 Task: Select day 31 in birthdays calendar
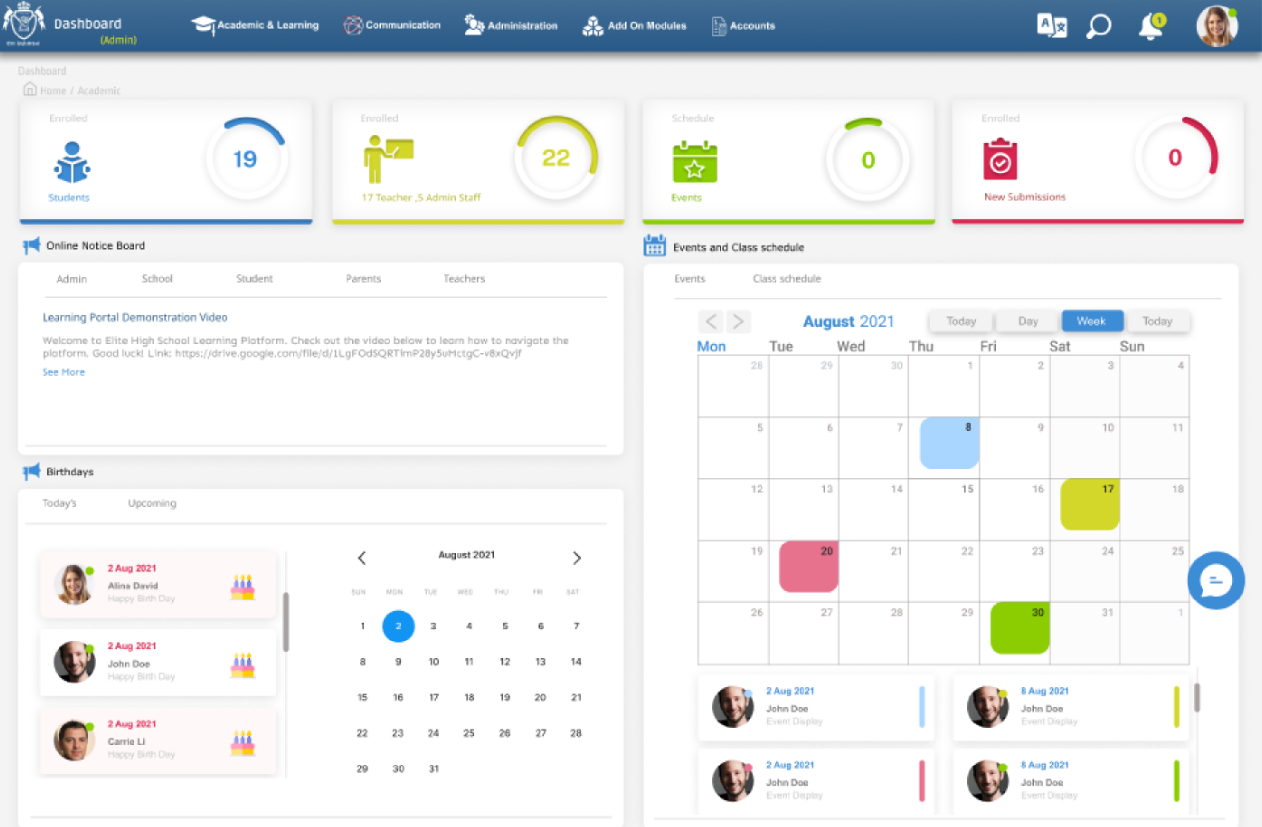click(433, 769)
